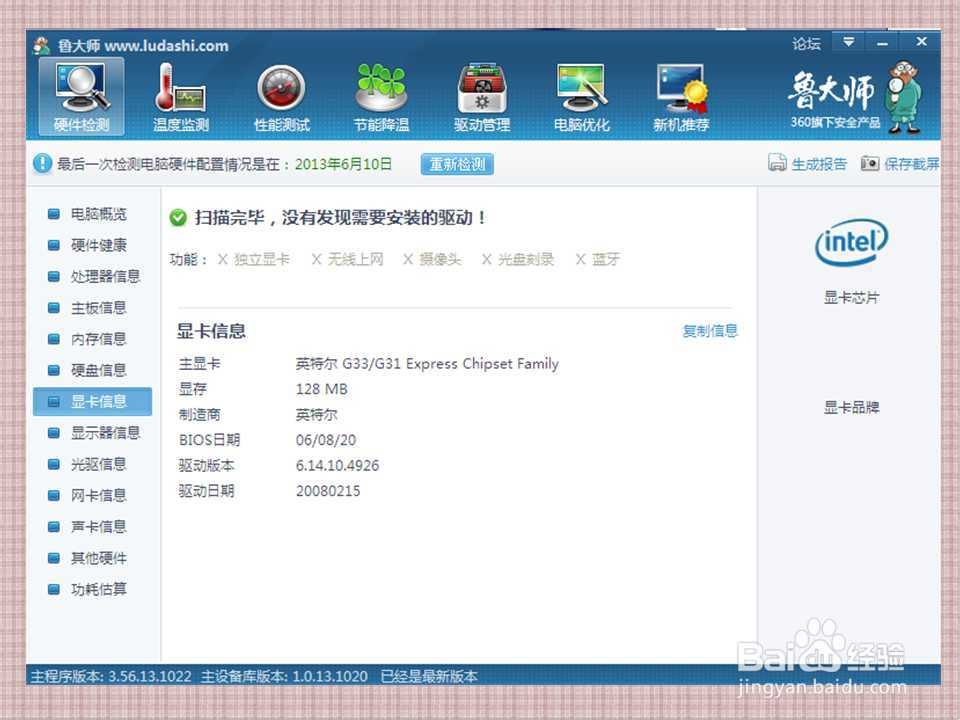Click the 光盘刻录 feature label
960x720 pixels.
coord(525,259)
